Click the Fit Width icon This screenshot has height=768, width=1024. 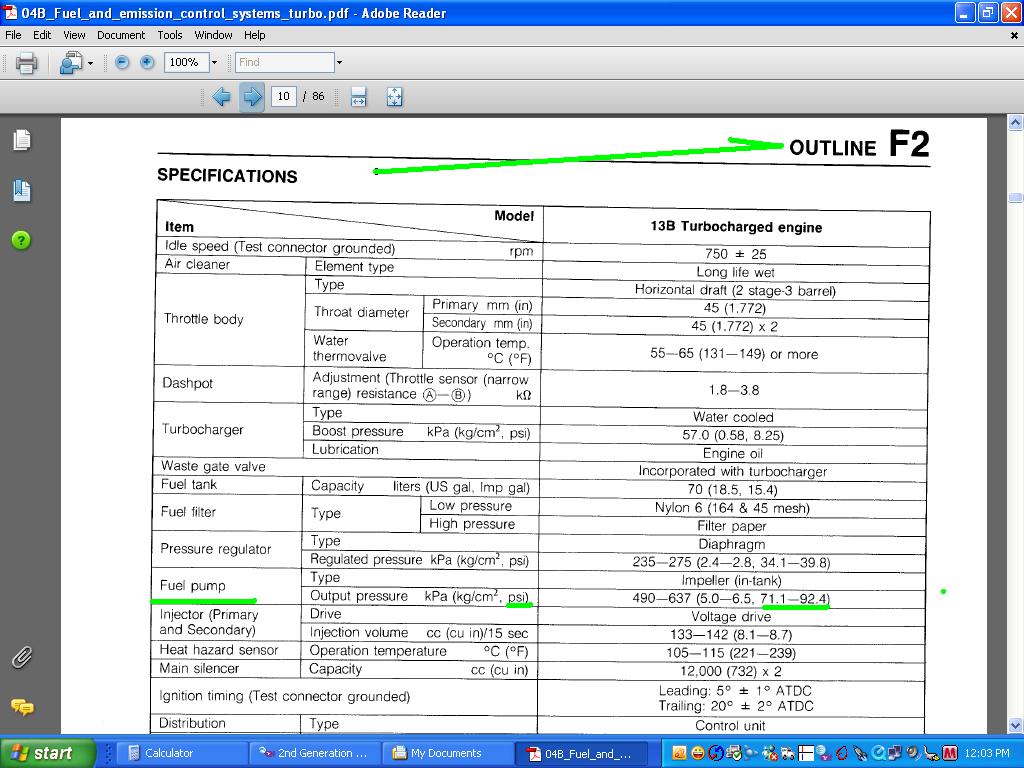(358, 97)
